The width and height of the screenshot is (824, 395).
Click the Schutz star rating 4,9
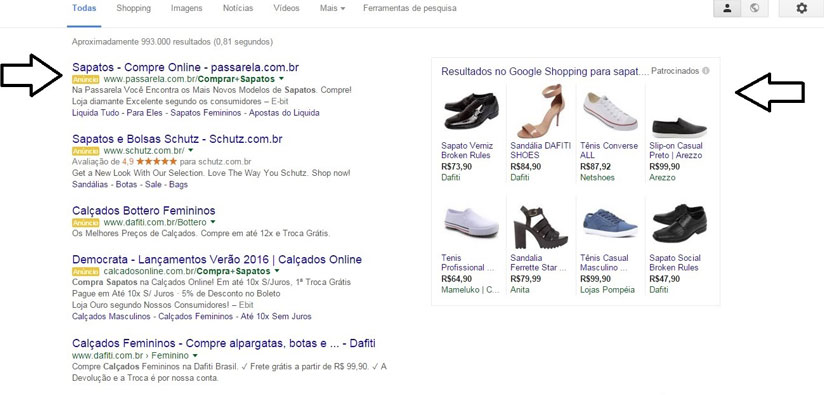point(149,162)
